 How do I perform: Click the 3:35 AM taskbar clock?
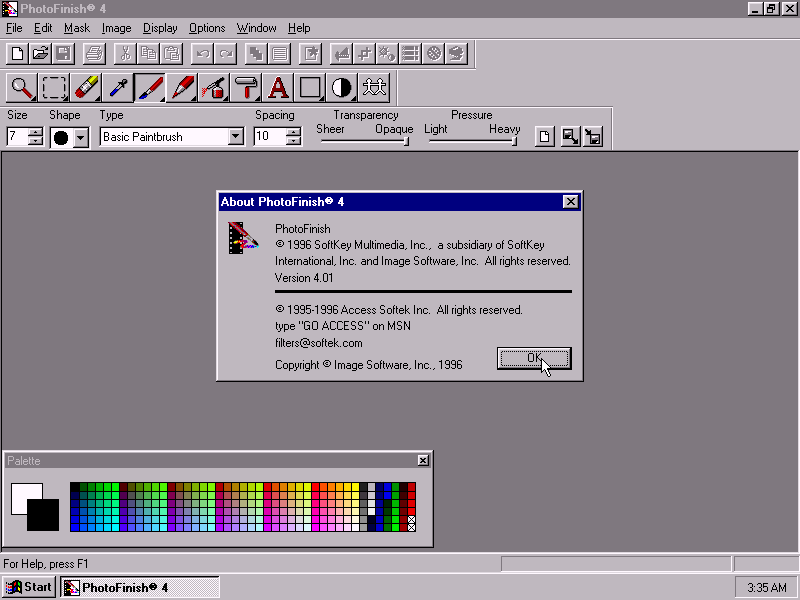(x=766, y=588)
